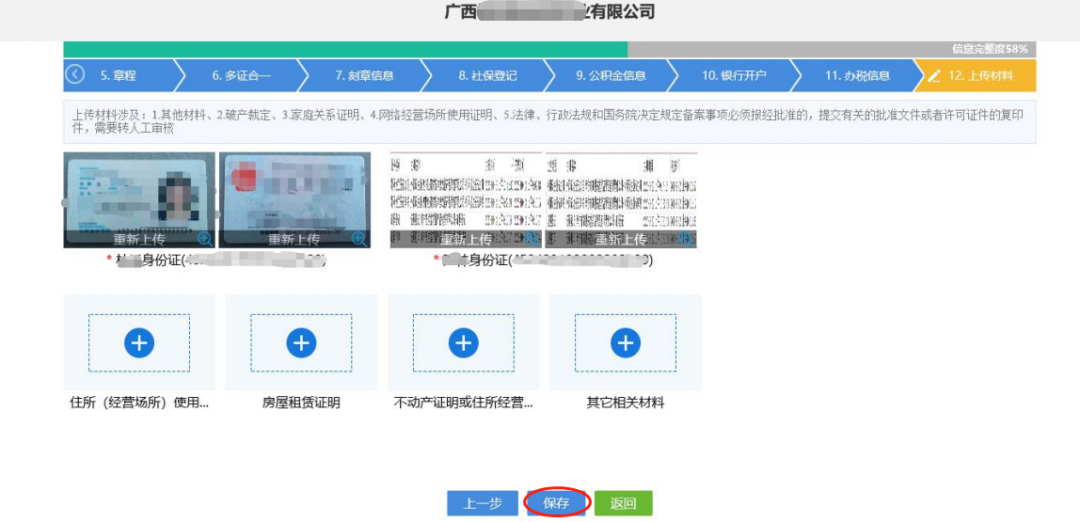Click the green 返回 button

623,503
